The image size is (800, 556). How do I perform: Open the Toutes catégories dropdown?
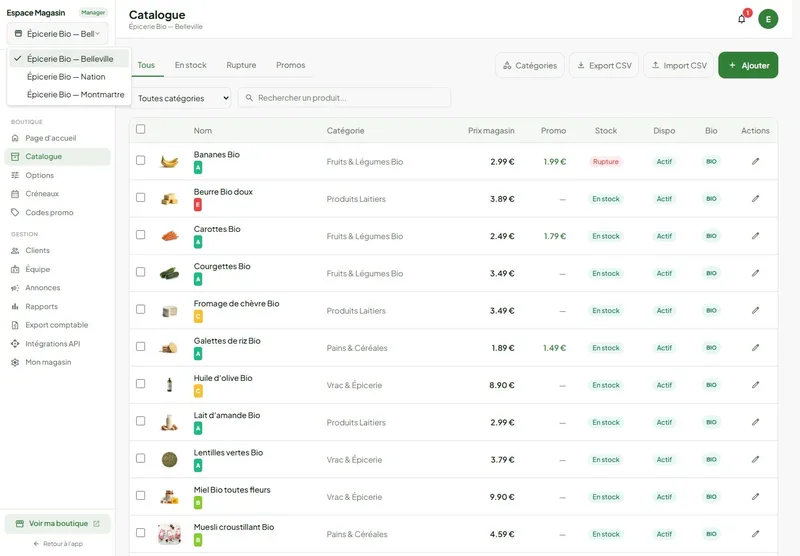coord(181,98)
